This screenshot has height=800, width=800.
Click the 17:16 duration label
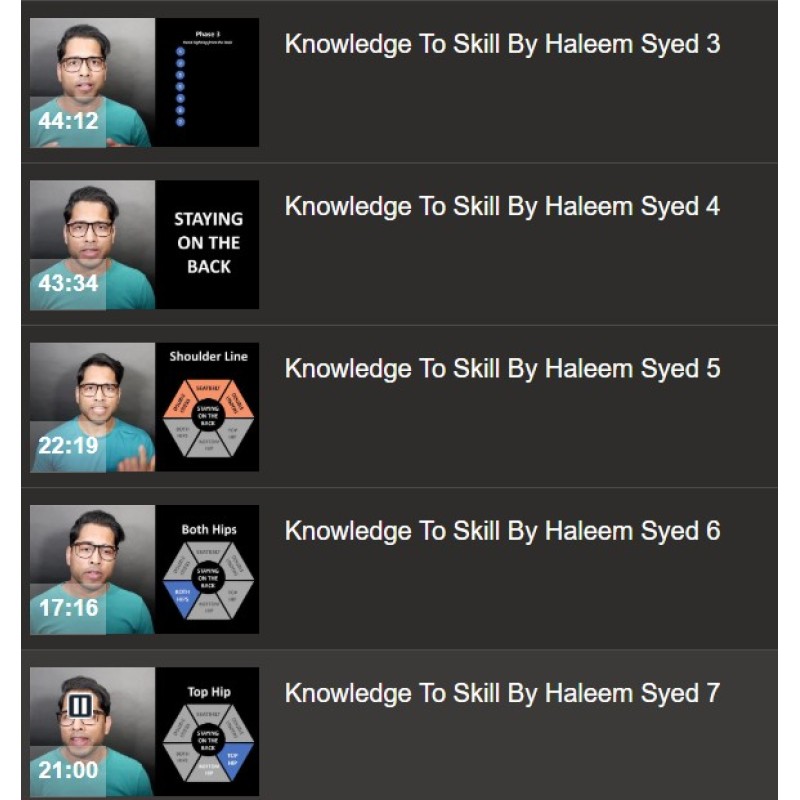pyautogui.click(x=68, y=608)
